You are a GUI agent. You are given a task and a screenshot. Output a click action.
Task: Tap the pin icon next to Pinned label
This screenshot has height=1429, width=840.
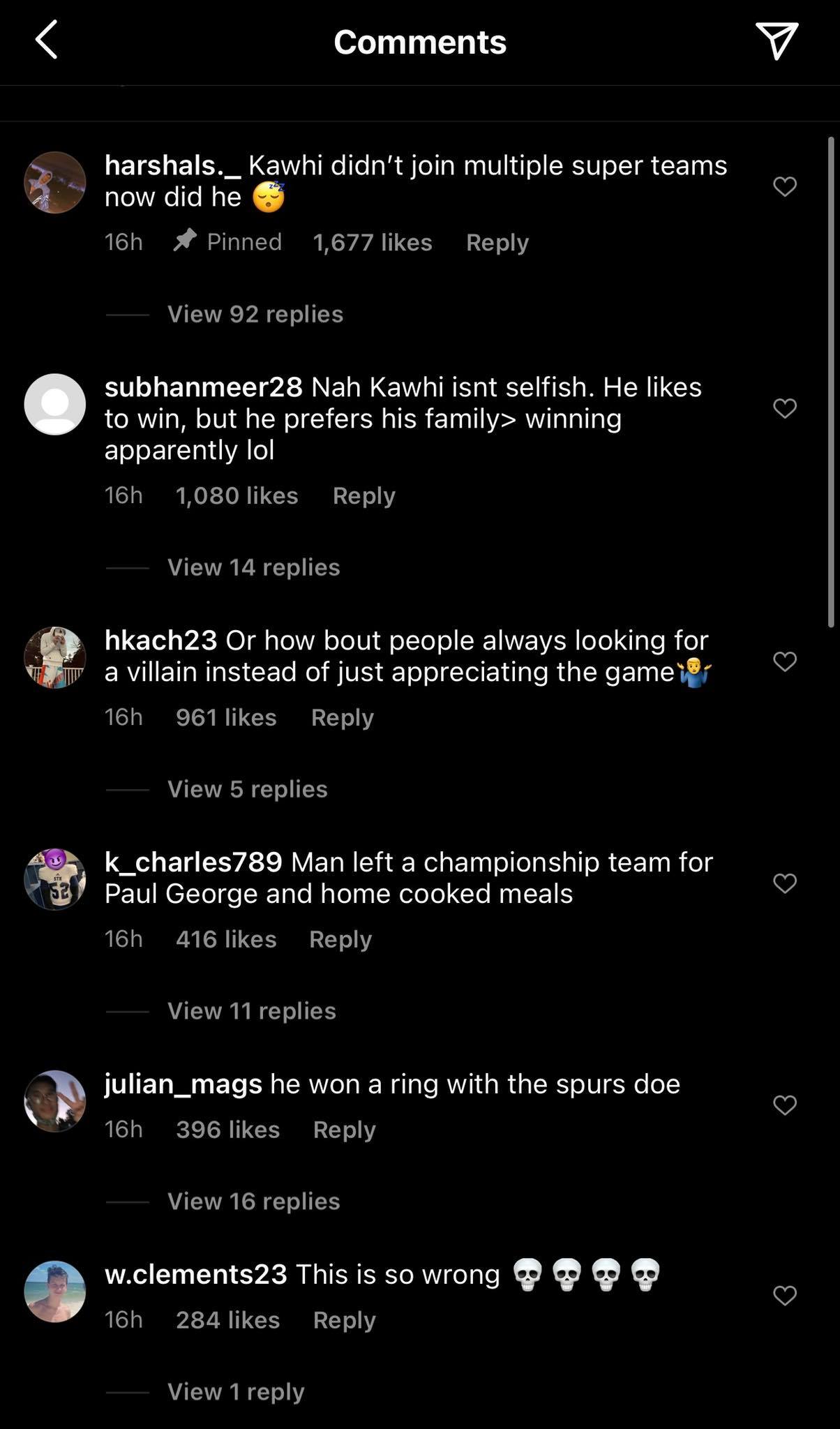pyautogui.click(x=186, y=241)
